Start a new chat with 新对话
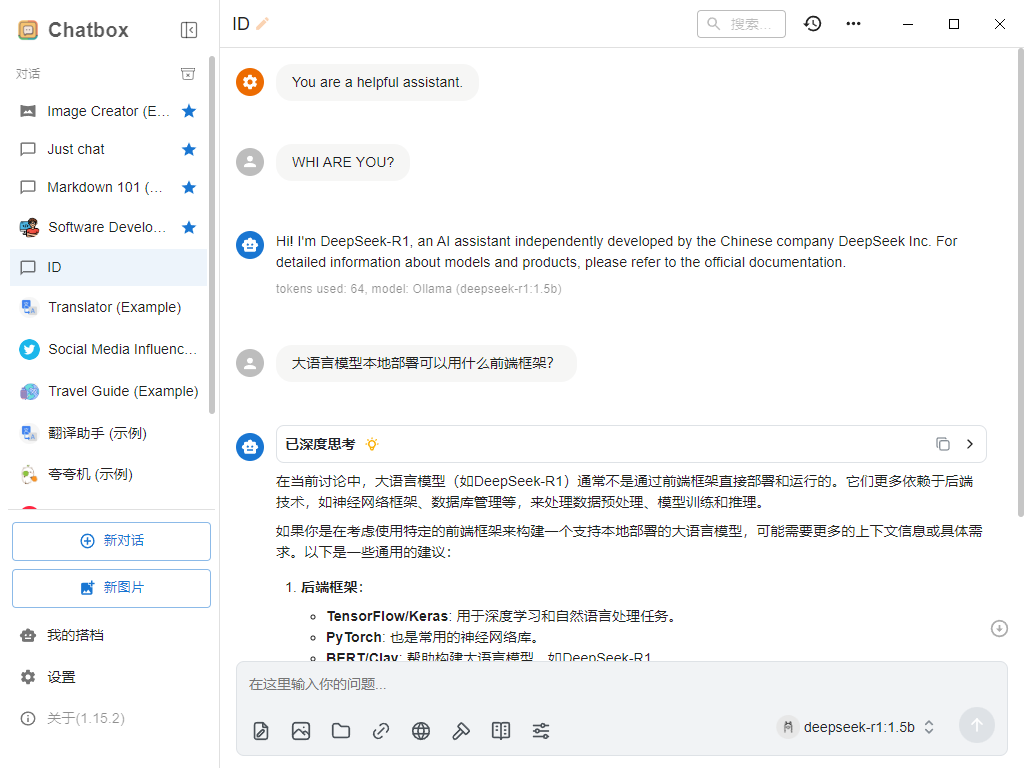The width and height of the screenshot is (1024, 768). click(x=111, y=541)
